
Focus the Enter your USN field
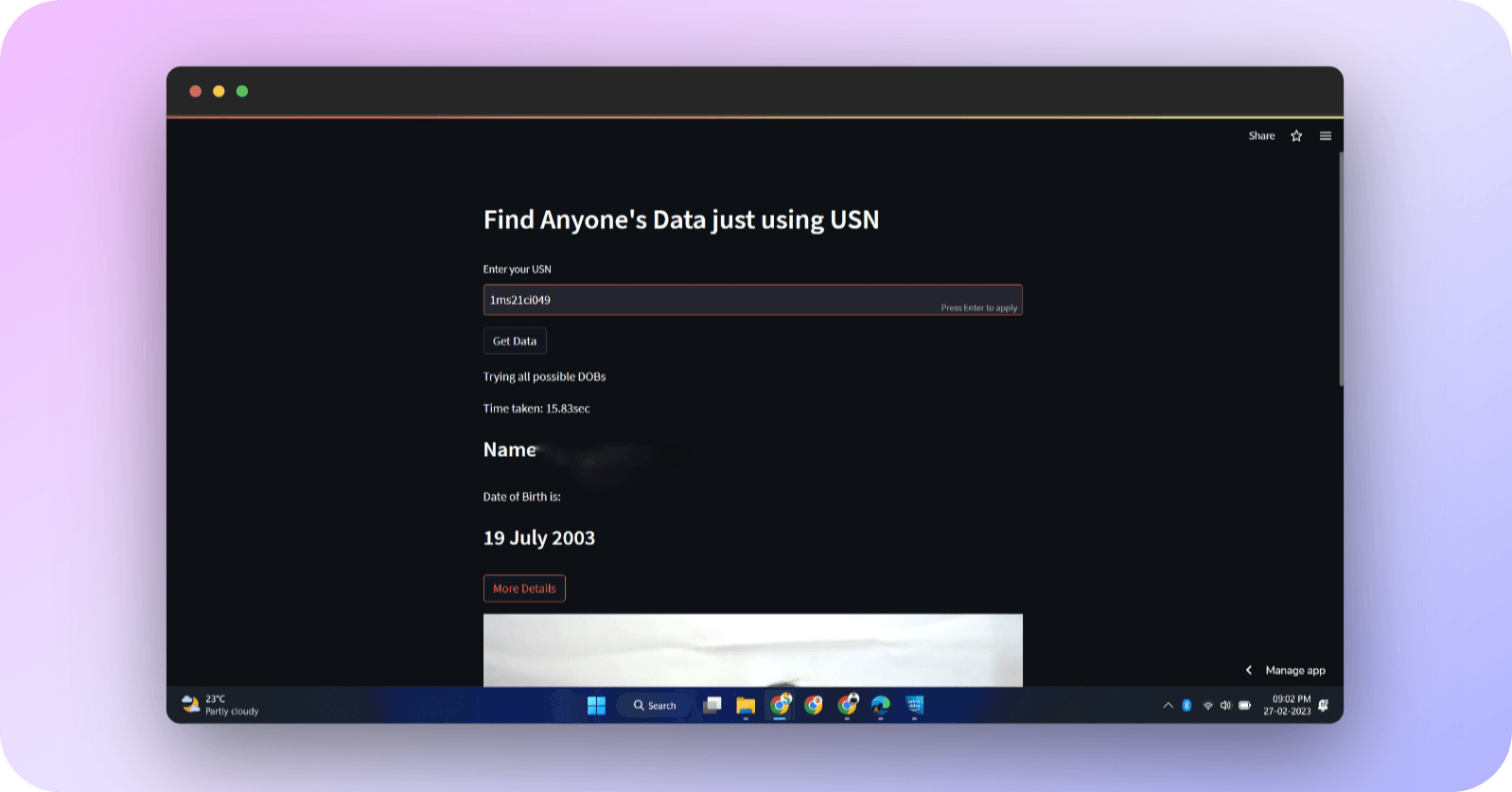[x=710, y=300]
